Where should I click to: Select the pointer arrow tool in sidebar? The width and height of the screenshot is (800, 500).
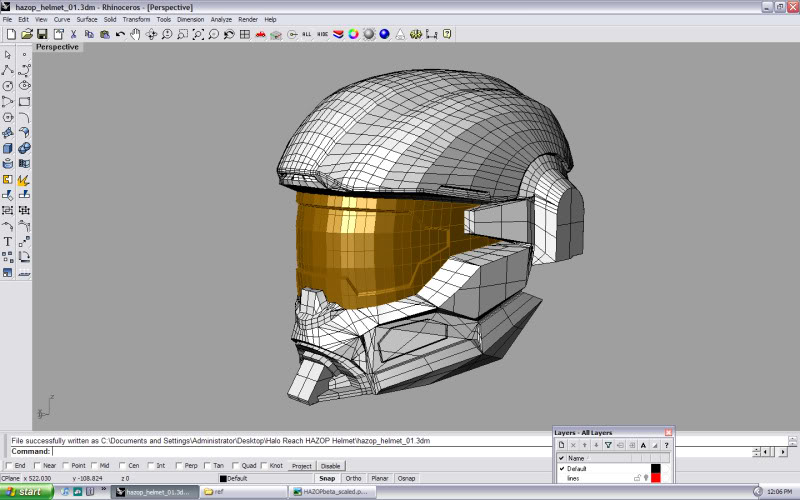8,55
